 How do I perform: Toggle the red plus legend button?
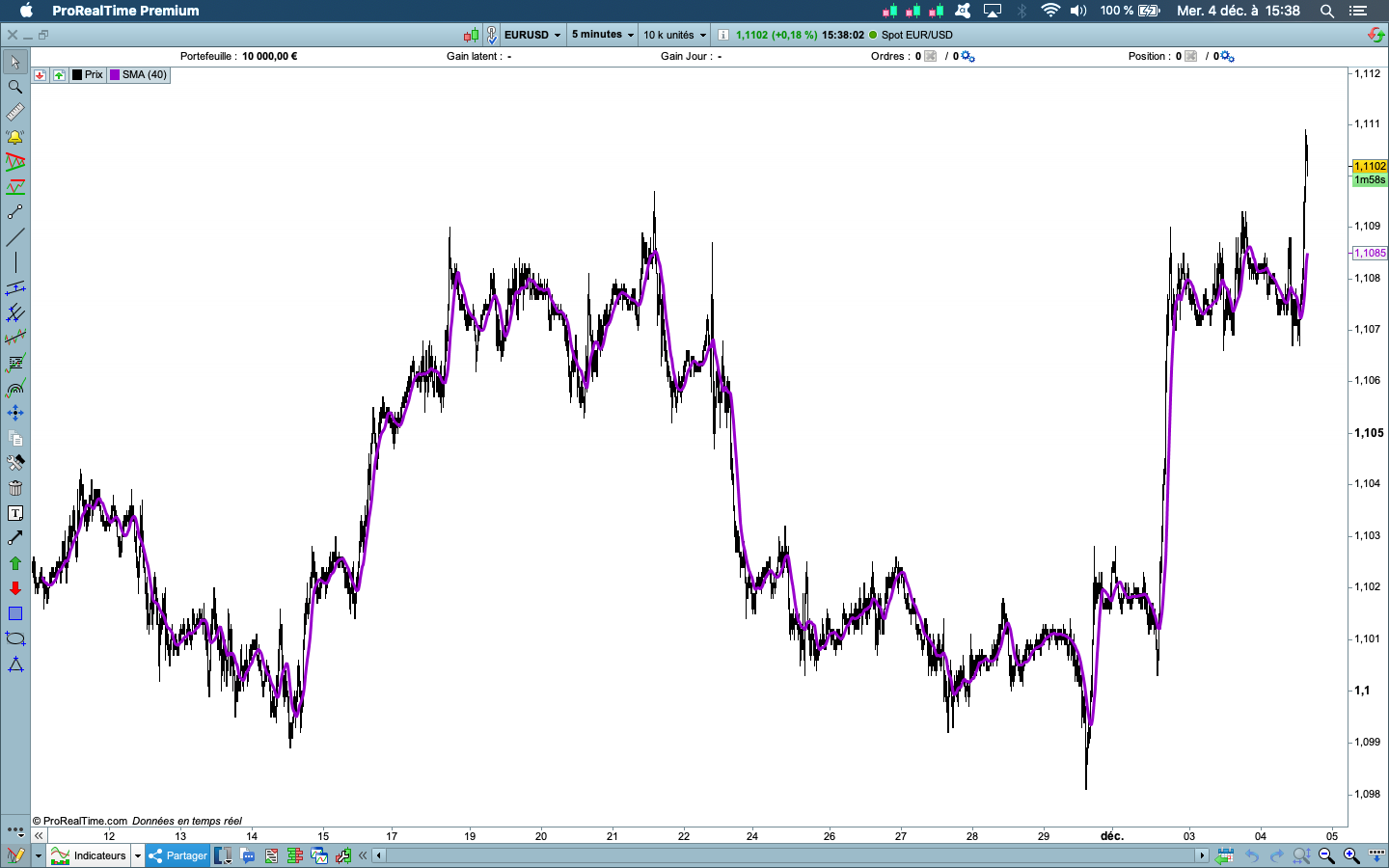40,74
